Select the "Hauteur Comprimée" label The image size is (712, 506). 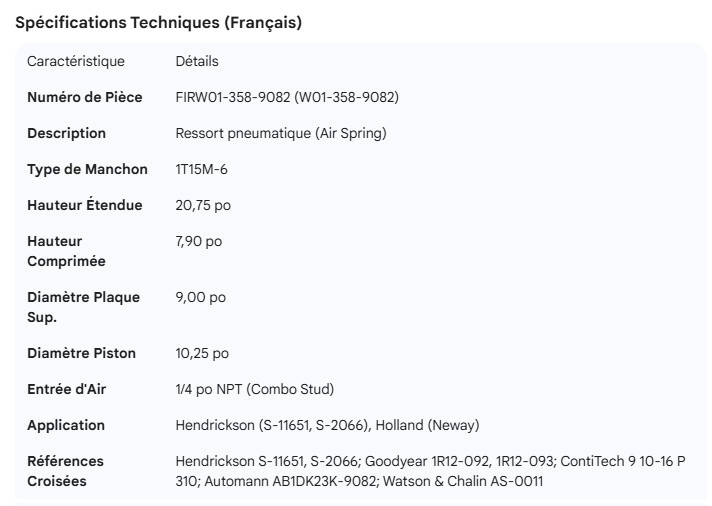[66, 251]
